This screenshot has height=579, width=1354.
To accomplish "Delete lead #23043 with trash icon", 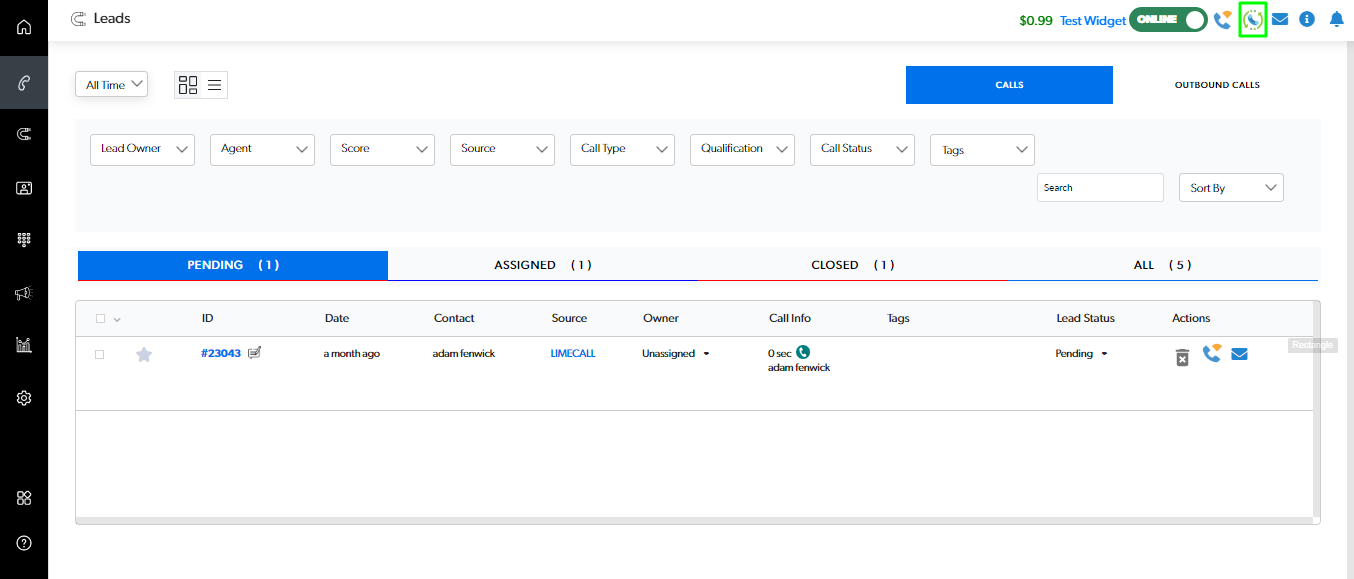I will click(1182, 357).
